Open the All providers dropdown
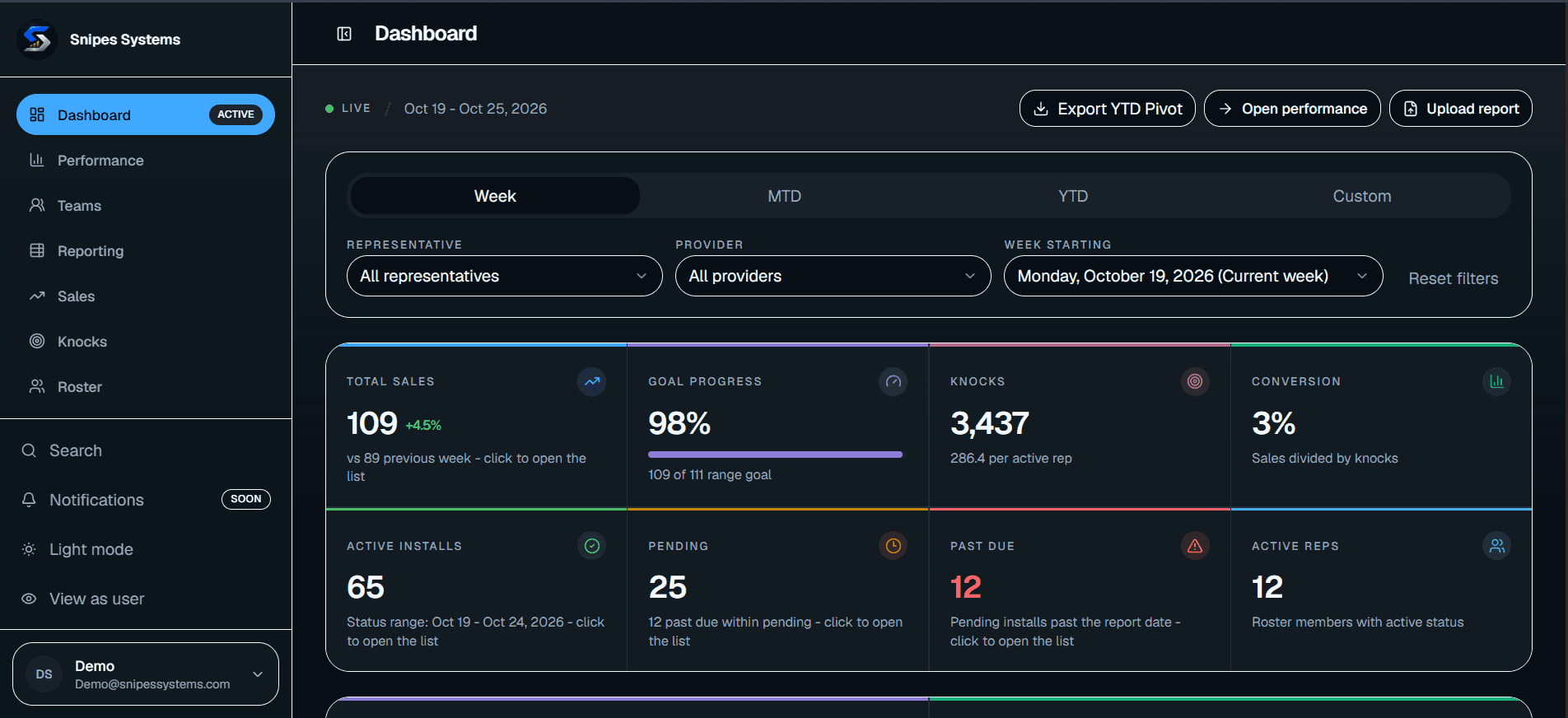 coord(833,276)
